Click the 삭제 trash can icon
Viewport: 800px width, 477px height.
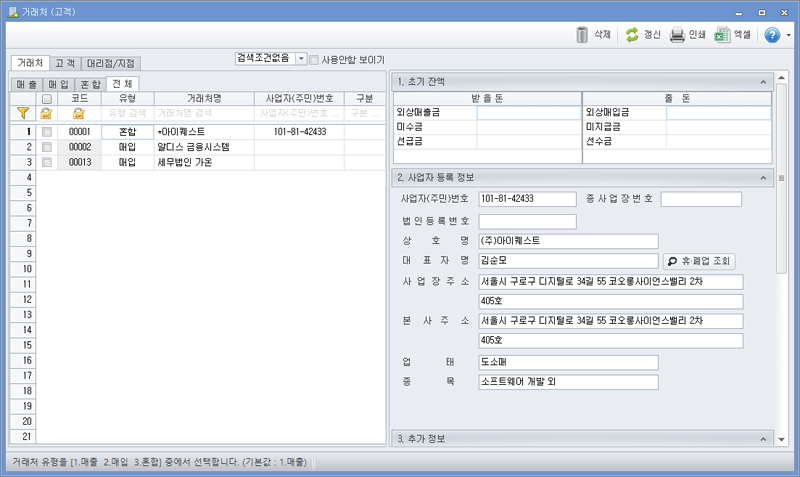[582, 35]
